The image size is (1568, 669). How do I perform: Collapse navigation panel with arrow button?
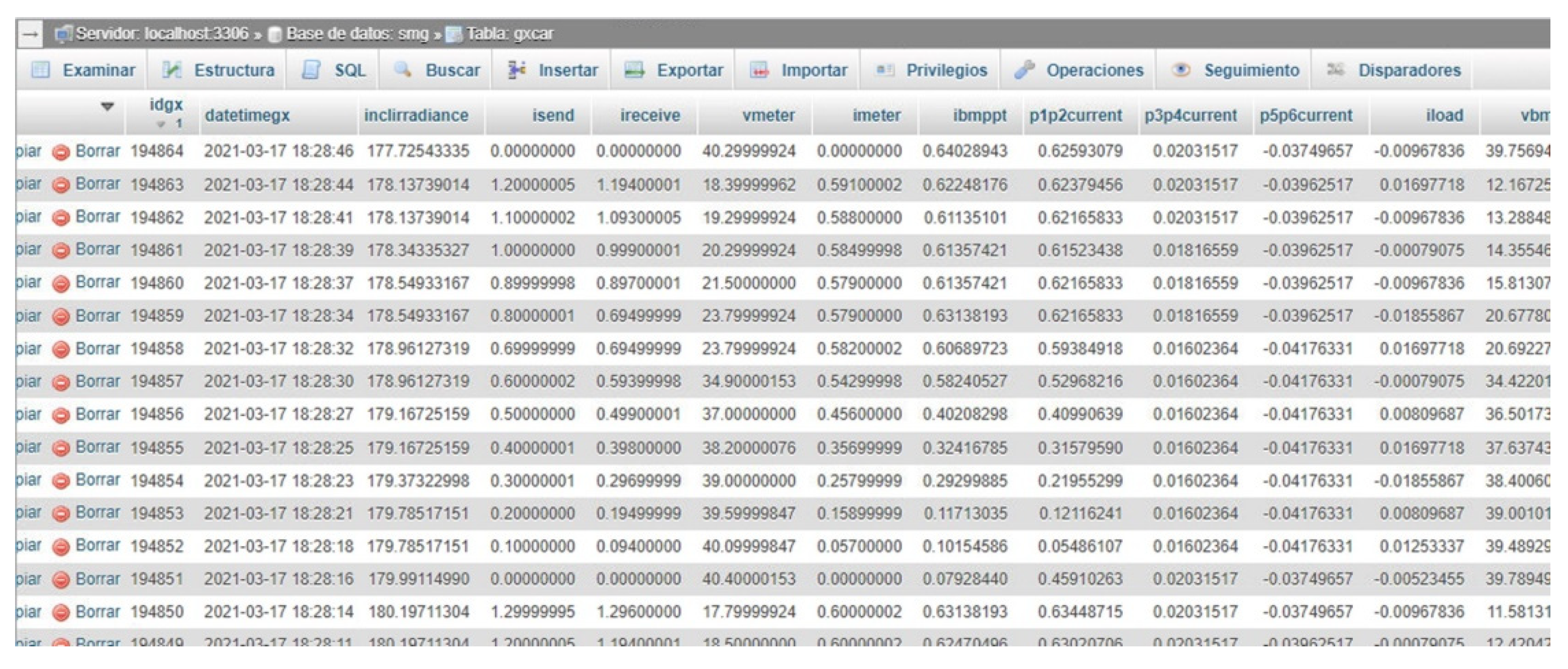click(31, 34)
